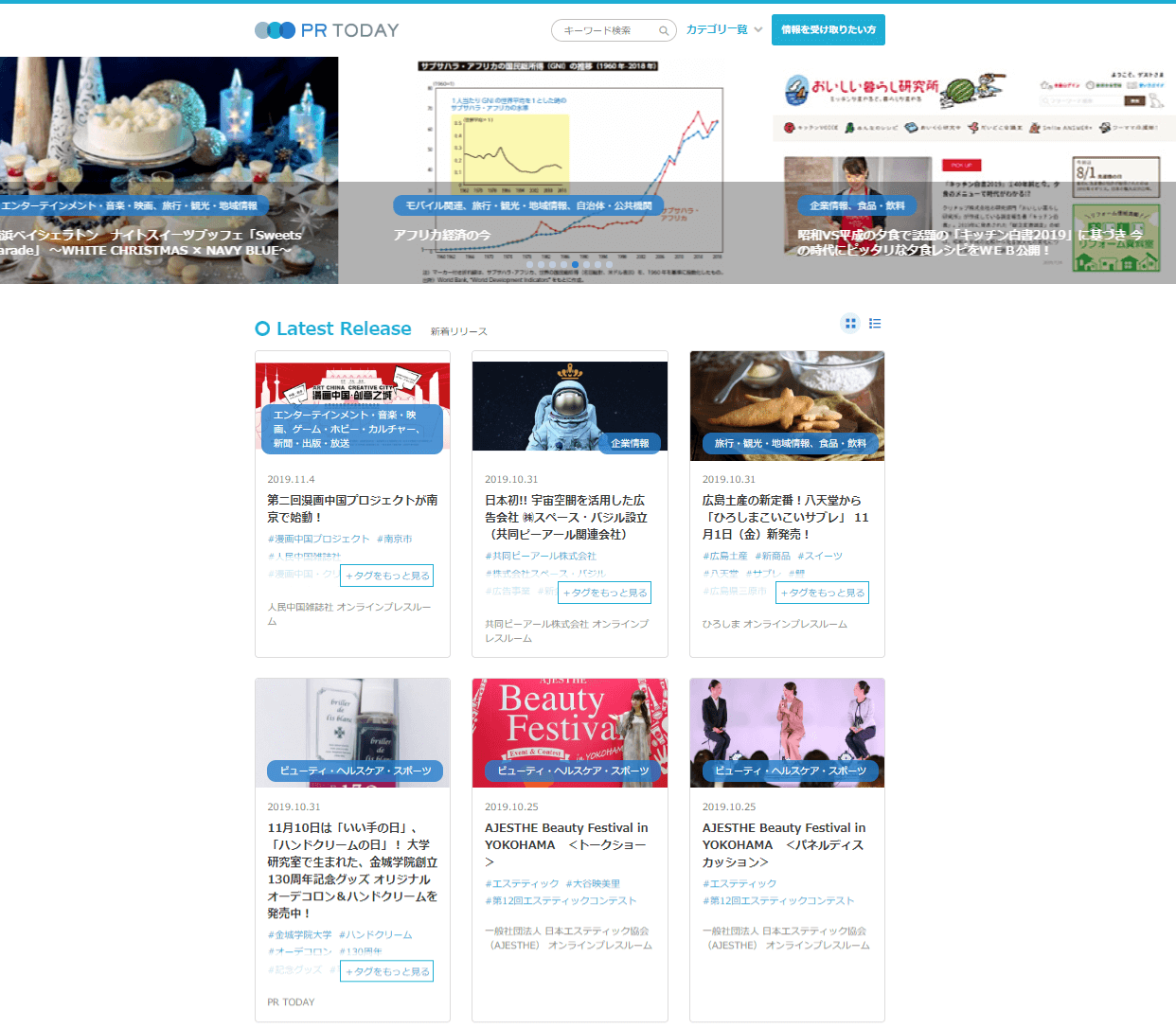The height and width of the screenshot is (1028, 1176).
Task: Click エンターテインメント・音楽 badge on 漫画中国 card
Action: [352, 429]
